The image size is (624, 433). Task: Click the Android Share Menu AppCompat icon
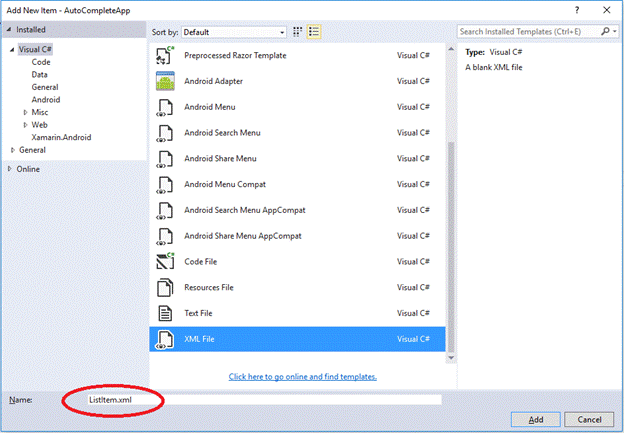165,236
